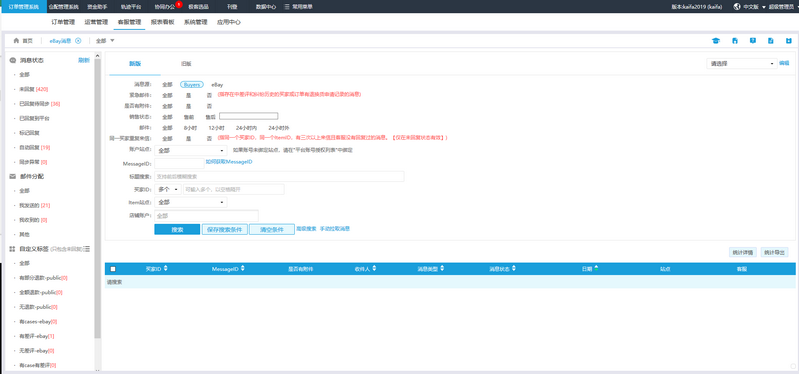Choose the 8小时 mail filter
The height and width of the screenshot is (374, 799).
coord(190,127)
